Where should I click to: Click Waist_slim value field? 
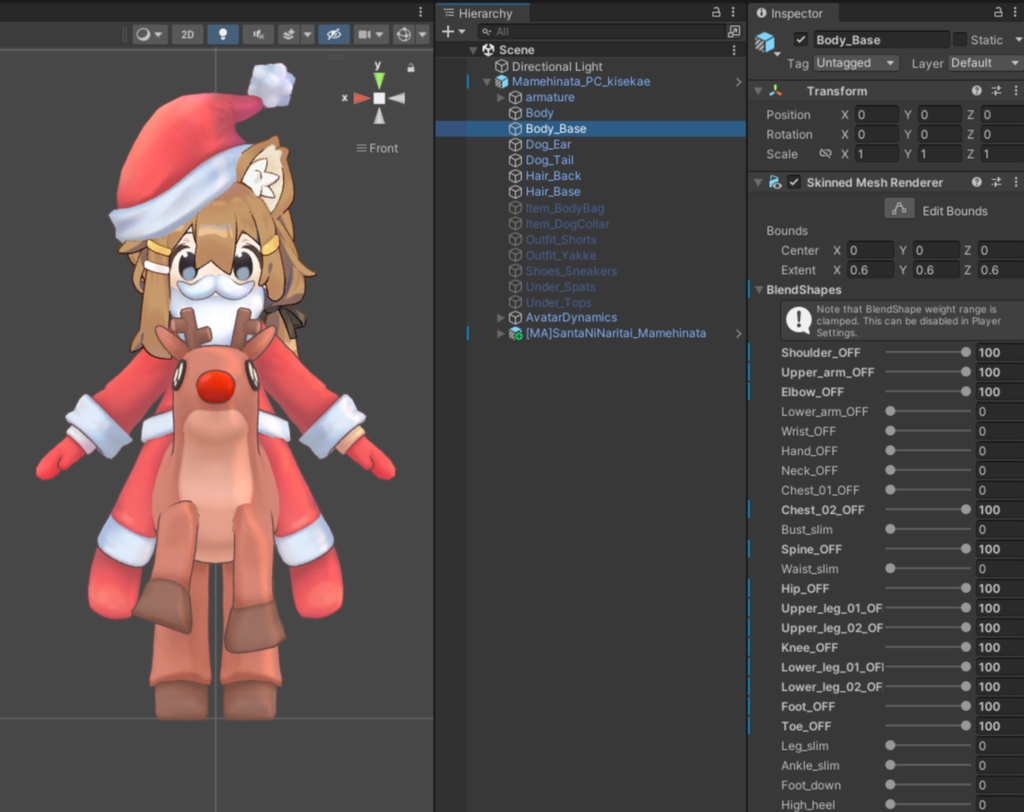coord(999,568)
